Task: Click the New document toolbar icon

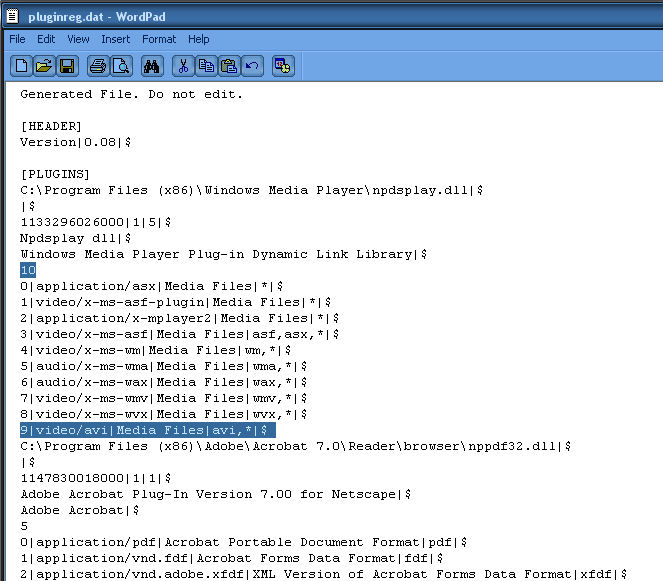Action: pyautogui.click(x=21, y=66)
